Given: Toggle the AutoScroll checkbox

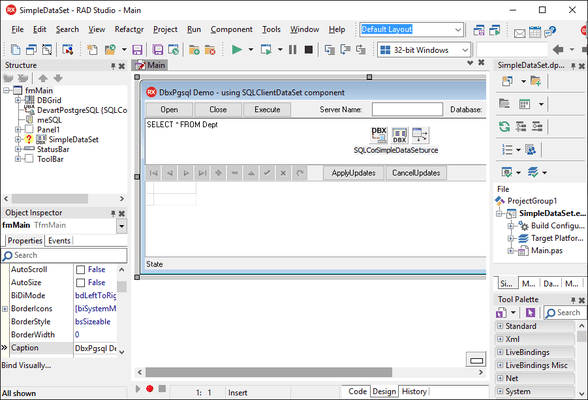Looking at the screenshot, I should 80,270.
